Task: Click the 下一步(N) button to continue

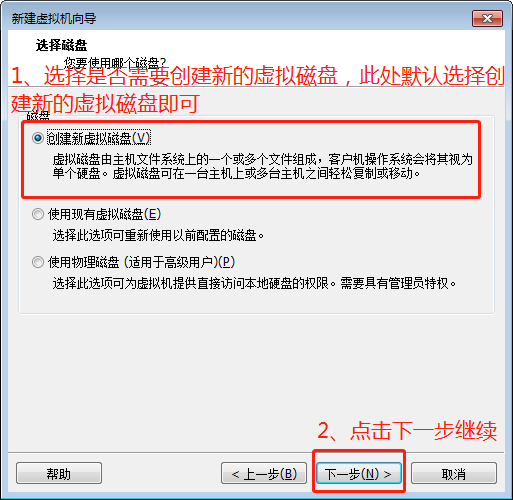Action: pos(359,473)
